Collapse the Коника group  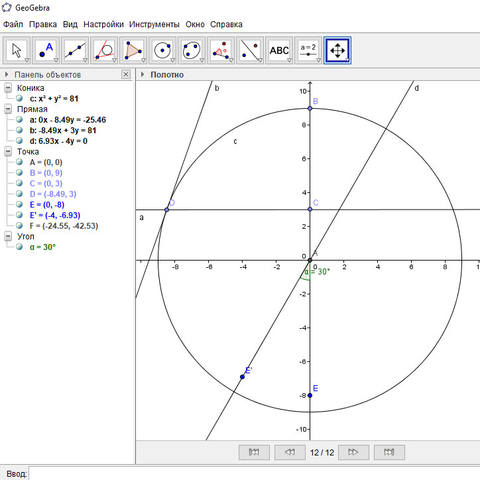click(x=8, y=88)
